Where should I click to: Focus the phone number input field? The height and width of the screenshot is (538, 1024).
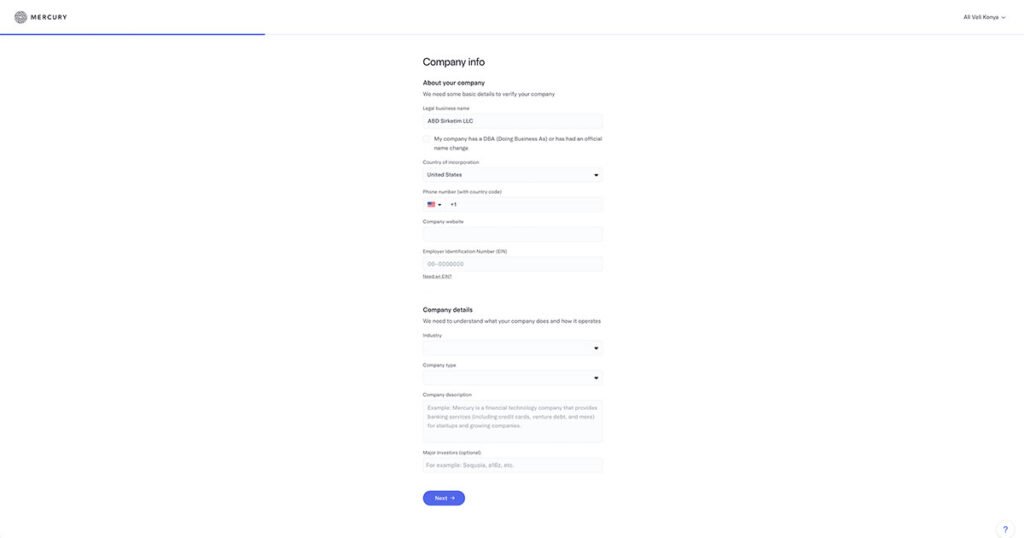coord(524,204)
